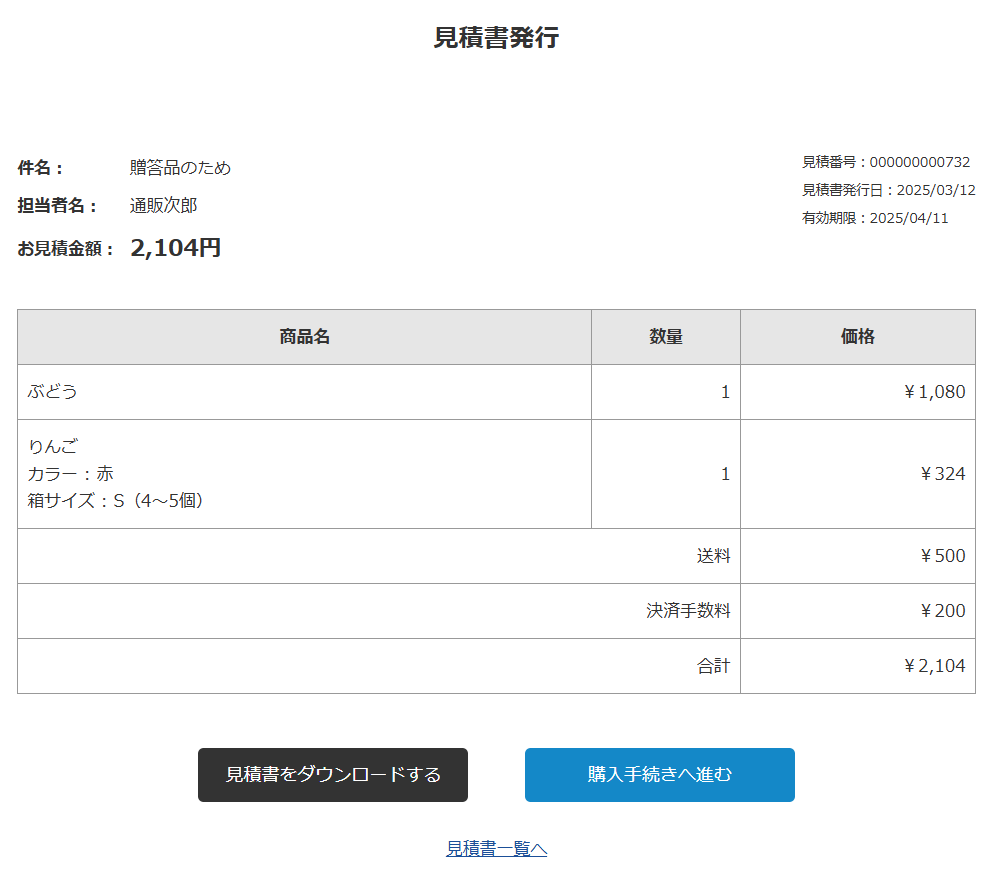The height and width of the screenshot is (870, 1008).
Task: Click the 数量 column header
Action: click(666, 337)
